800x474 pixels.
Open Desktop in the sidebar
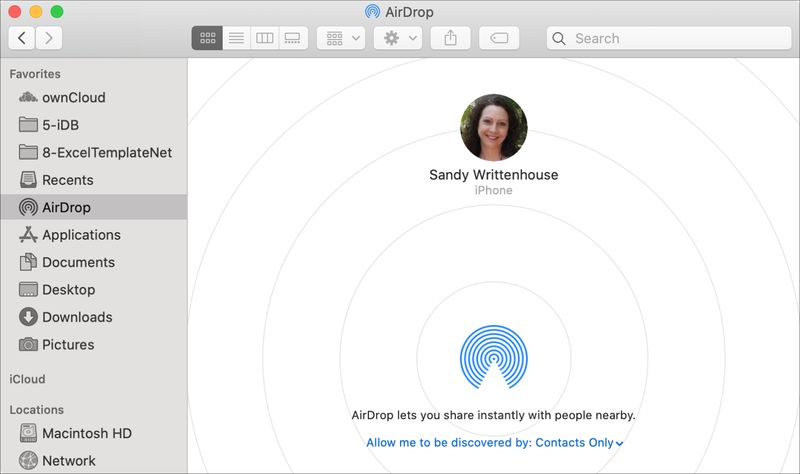click(x=94, y=290)
